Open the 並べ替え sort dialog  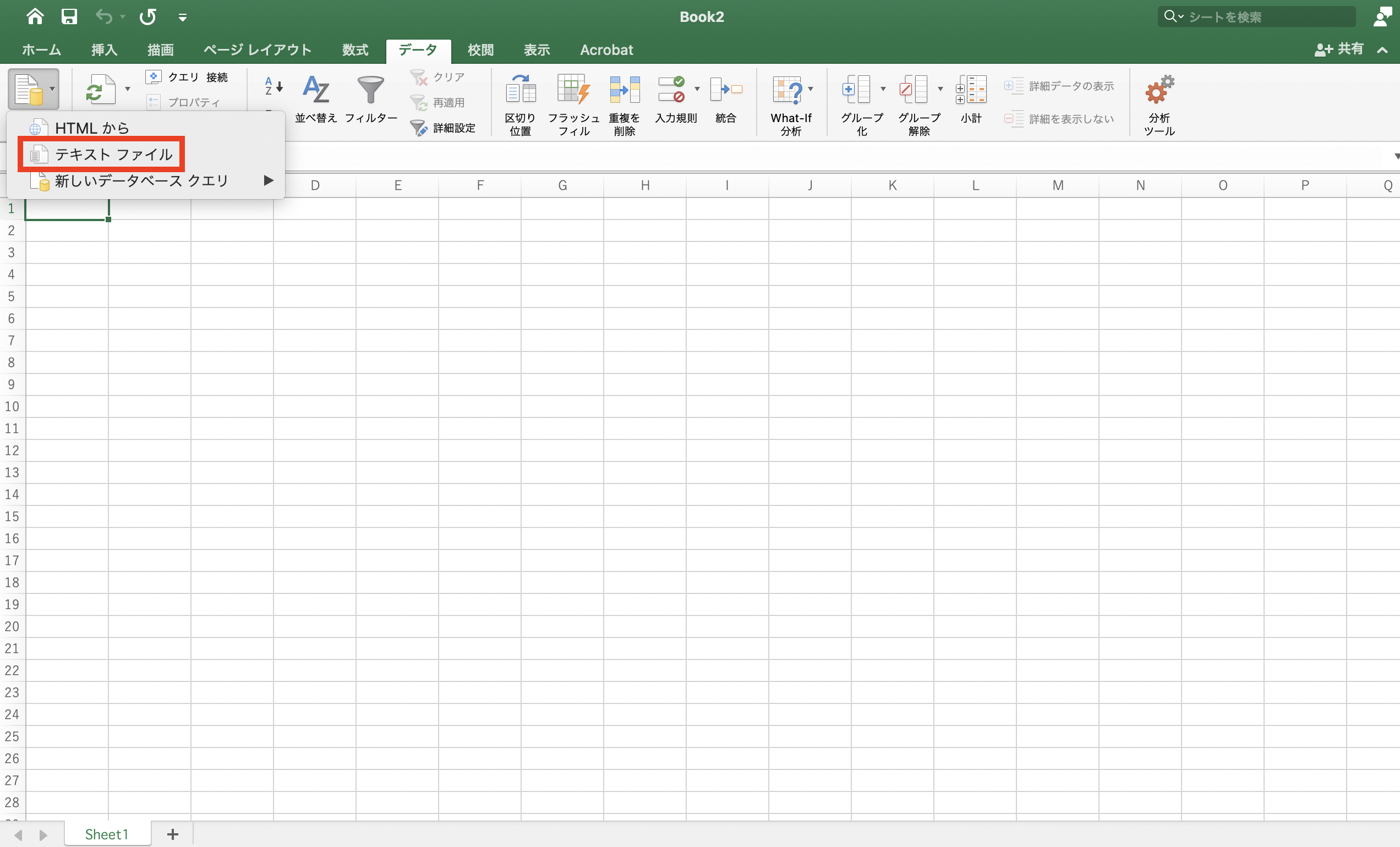pyautogui.click(x=316, y=99)
